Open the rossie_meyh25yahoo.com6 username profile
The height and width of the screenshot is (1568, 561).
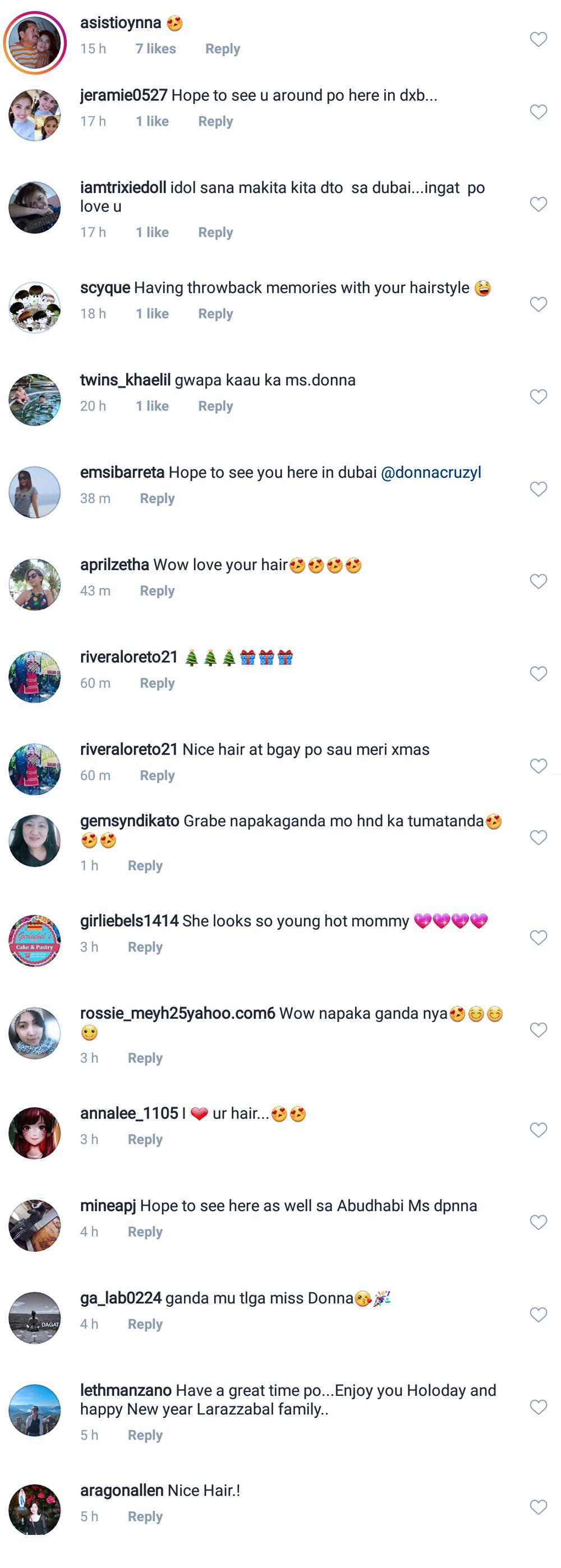tap(177, 1014)
